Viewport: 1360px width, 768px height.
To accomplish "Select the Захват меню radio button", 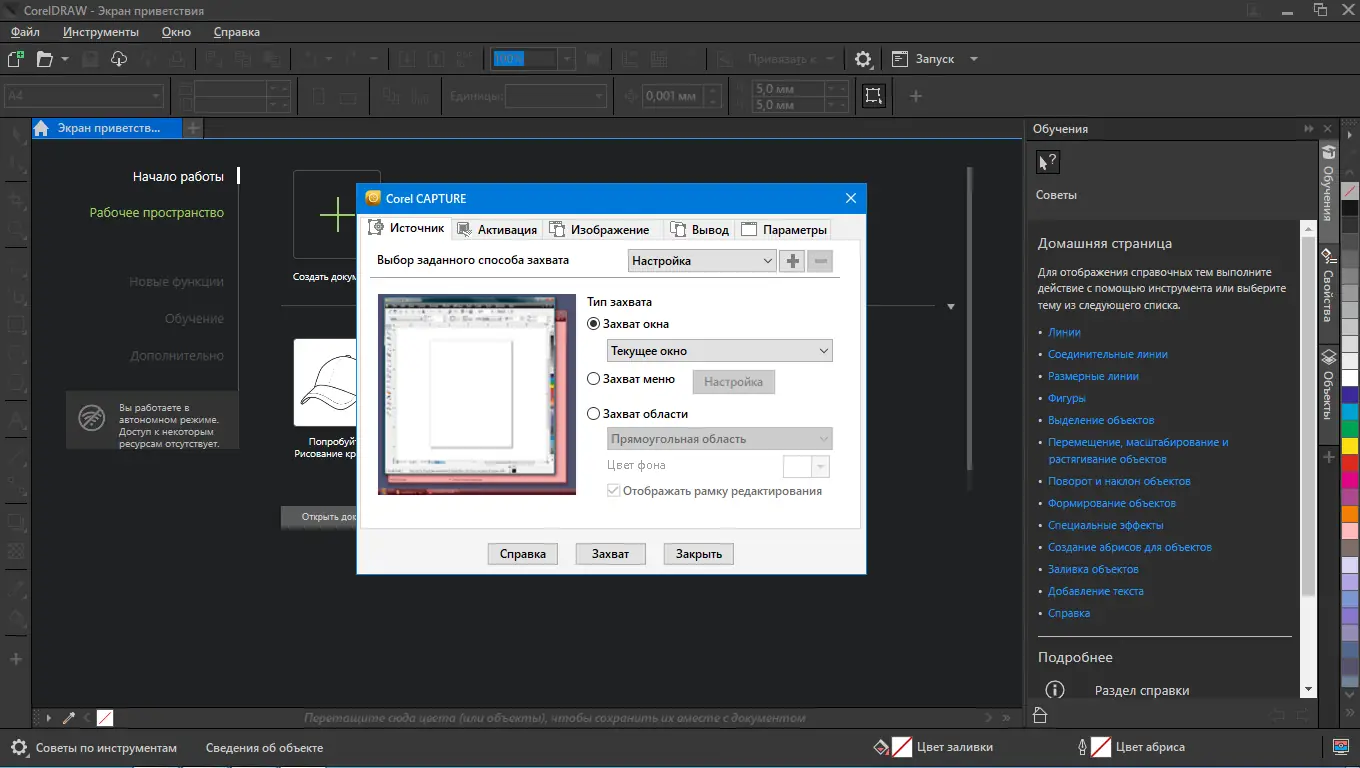I will point(594,379).
